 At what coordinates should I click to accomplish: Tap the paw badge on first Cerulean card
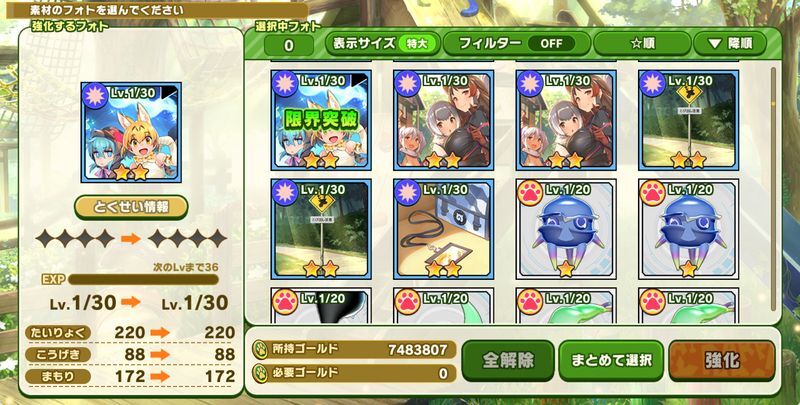click(530, 194)
